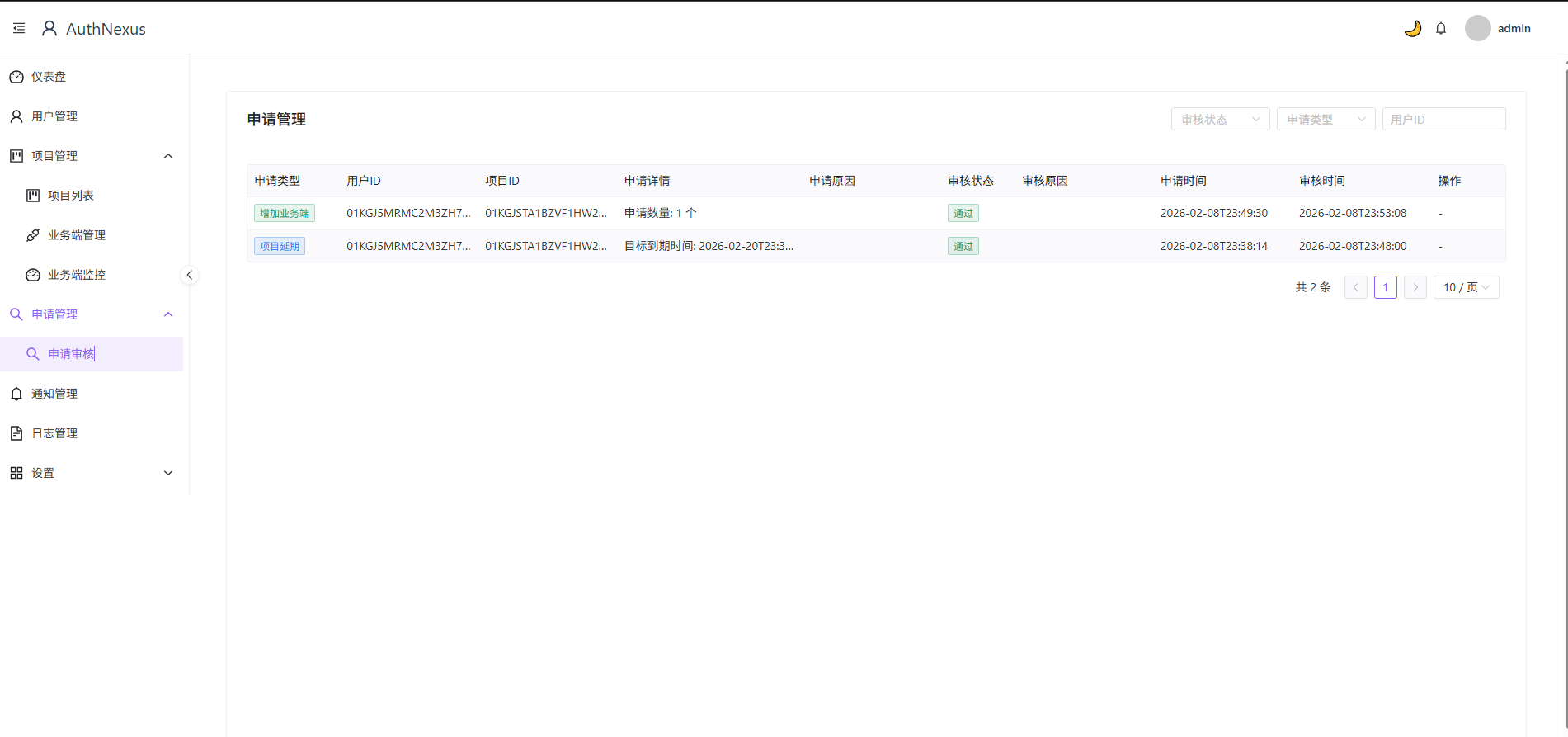The height and width of the screenshot is (737, 1568).
Task: Click page number 1 in pagination
Action: [x=1385, y=287]
